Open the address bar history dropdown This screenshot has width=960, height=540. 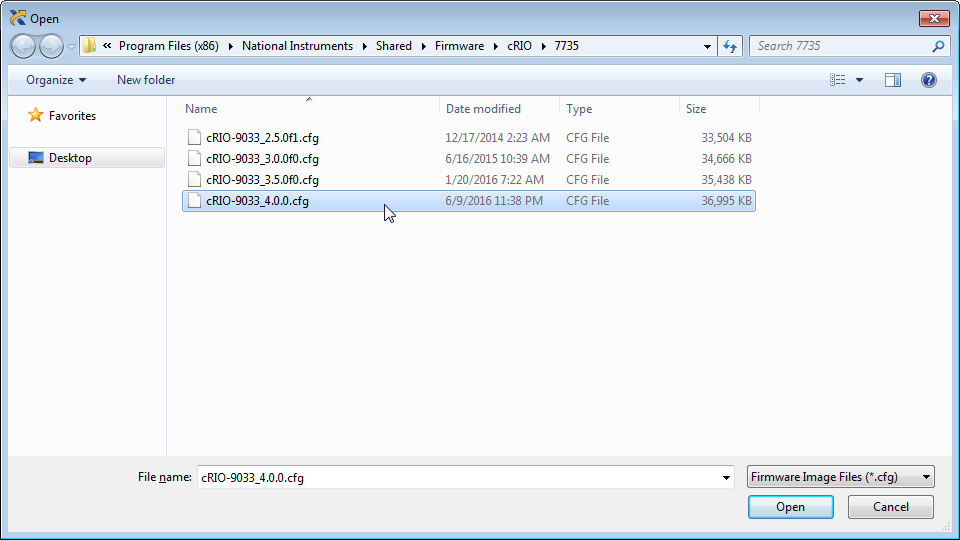tap(707, 47)
